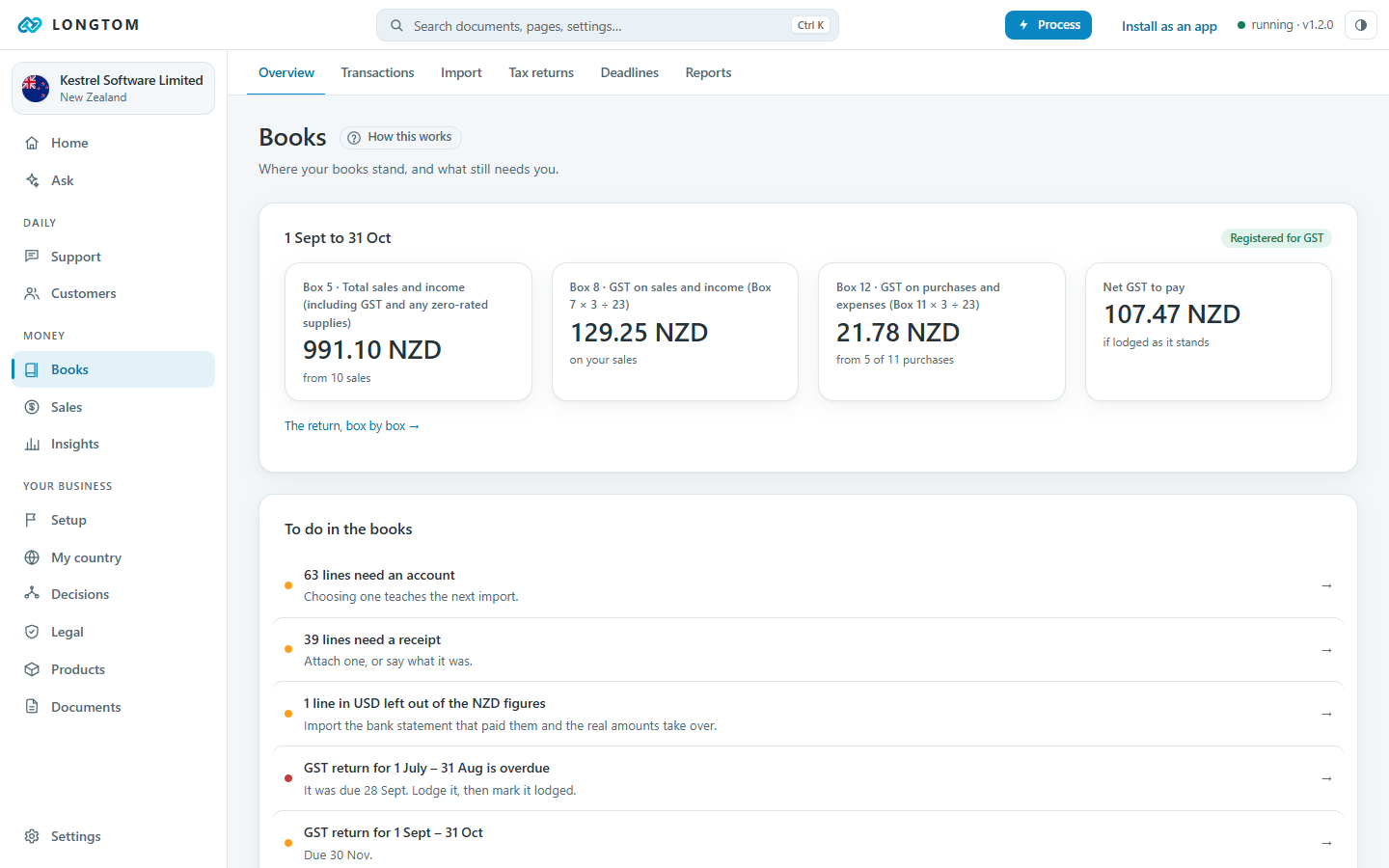The image size is (1389, 868).
Task: Click the running · v1.2.0 status text
Action: 1286,25
